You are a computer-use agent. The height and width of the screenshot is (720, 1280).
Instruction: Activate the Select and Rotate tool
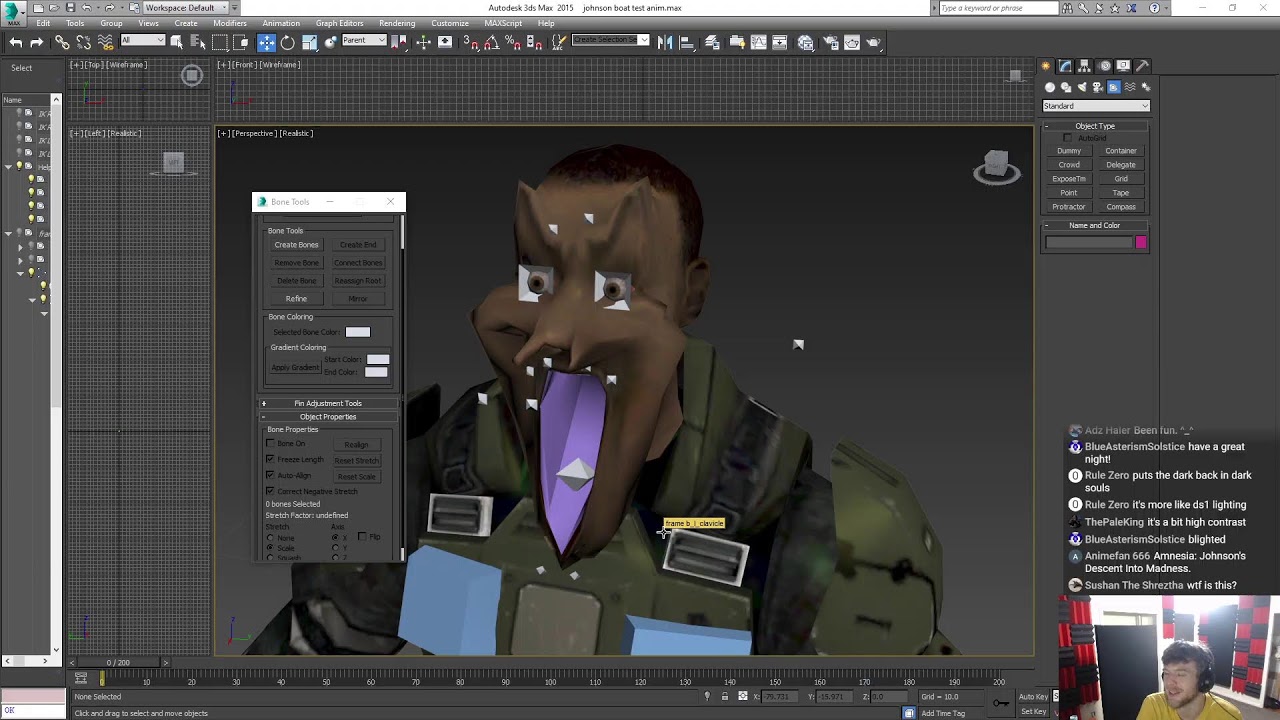[288, 42]
